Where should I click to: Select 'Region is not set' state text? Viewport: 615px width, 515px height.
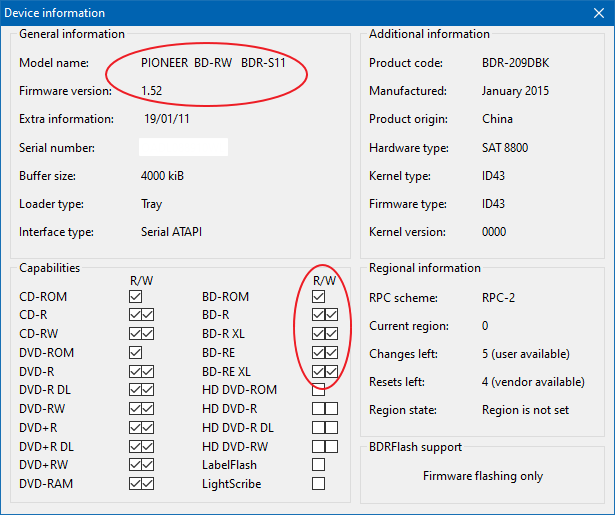[x=525, y=410]
